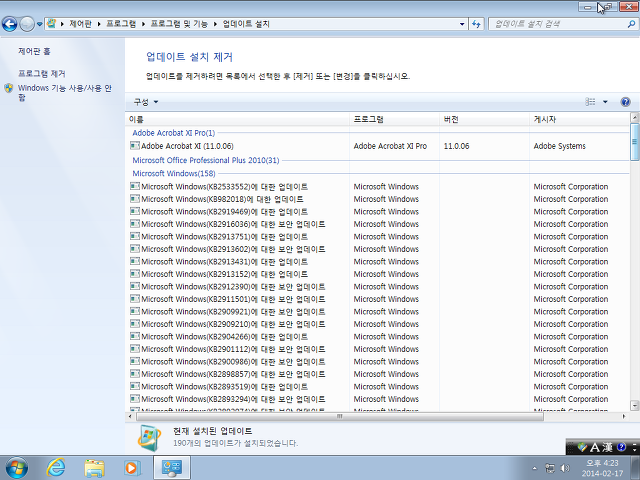Collapse Microsoft Windows(158) group

[174, 173]
